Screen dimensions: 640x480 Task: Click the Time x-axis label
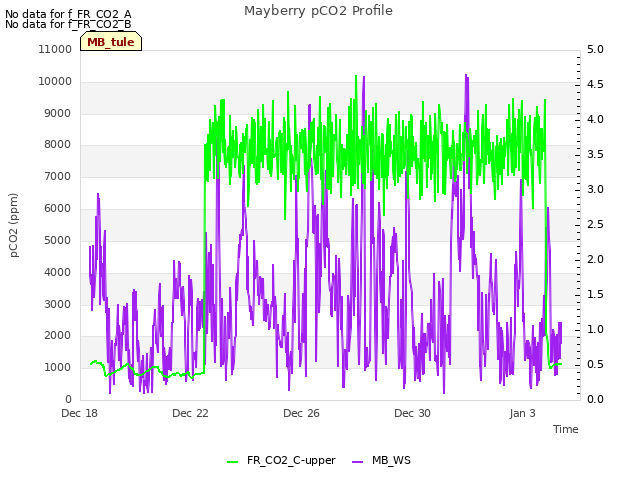pyautogui.click(x=566, y=429)
